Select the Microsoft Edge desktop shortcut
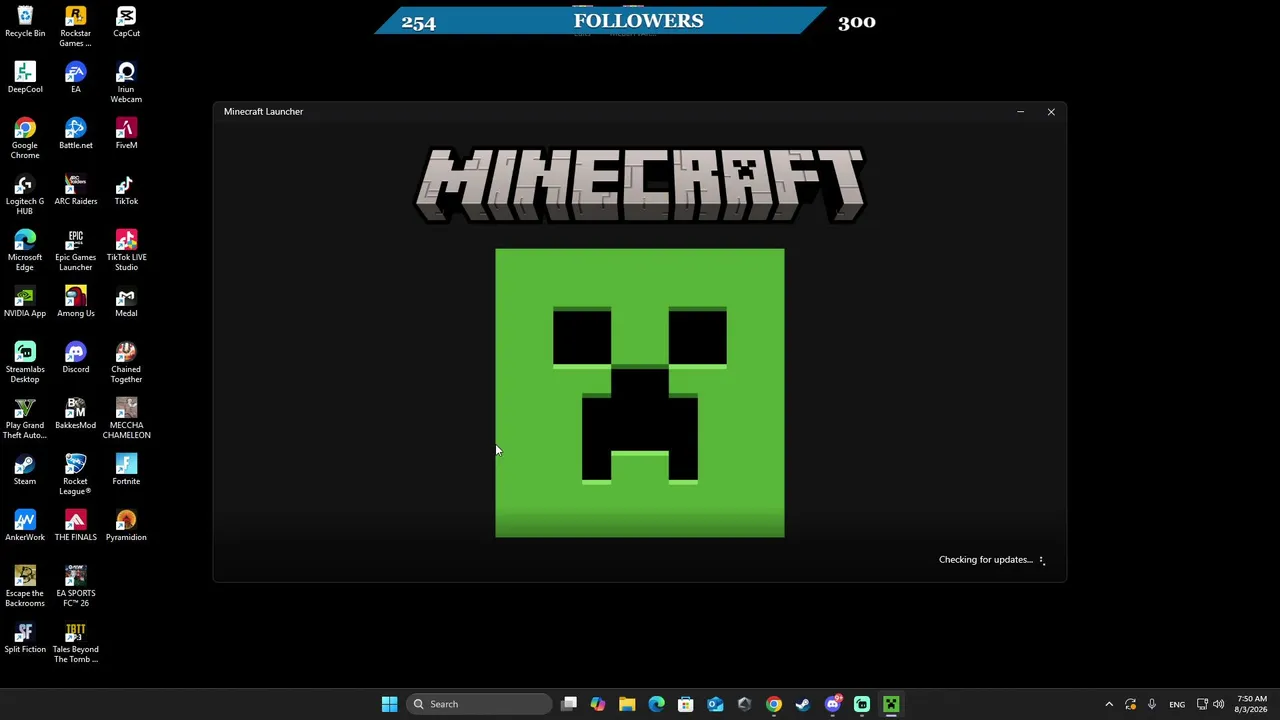This screenshot has width=1280, height=720. click(25, 251)
